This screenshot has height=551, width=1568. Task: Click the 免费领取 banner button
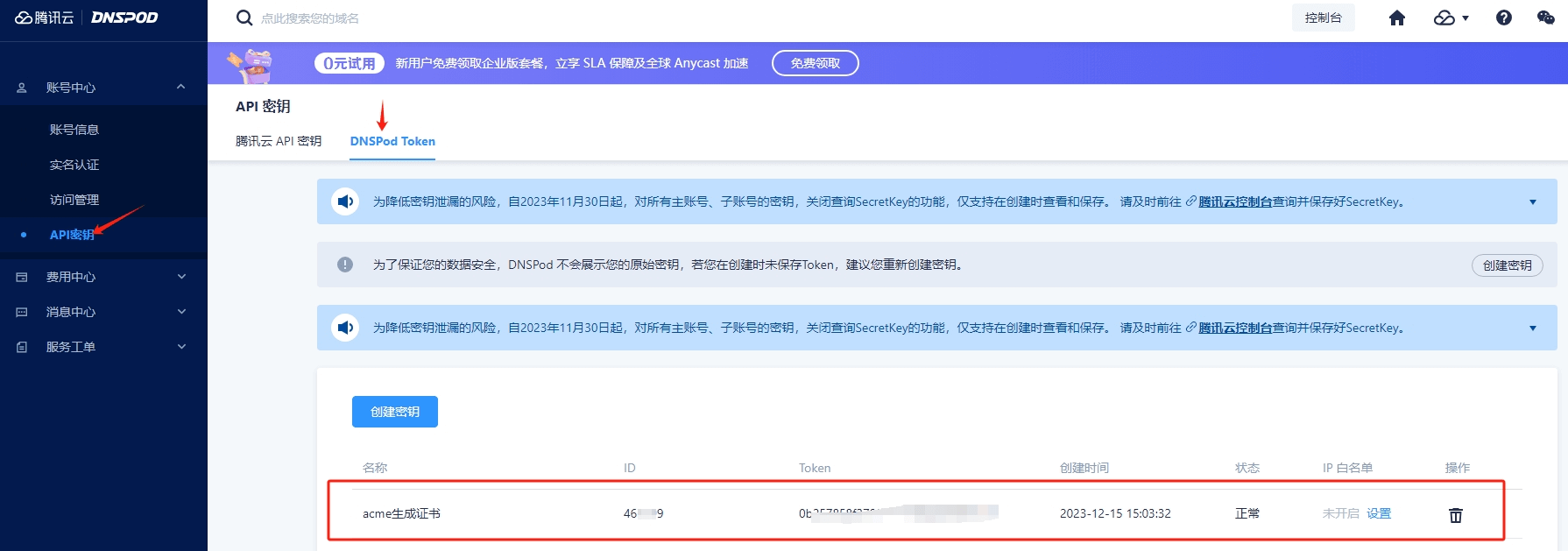point(815,63)
